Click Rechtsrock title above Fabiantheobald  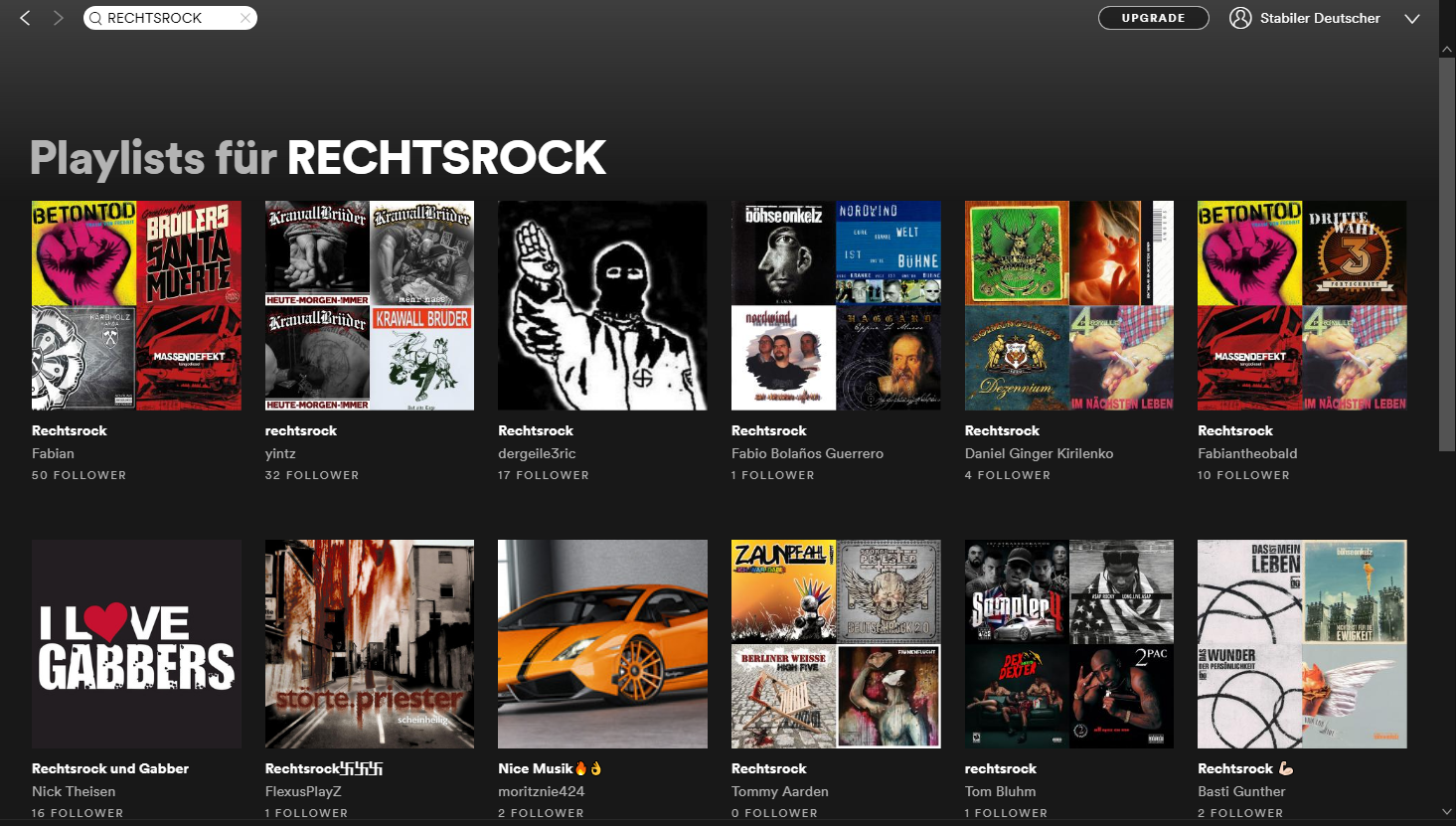click(x=1235, y=430)
